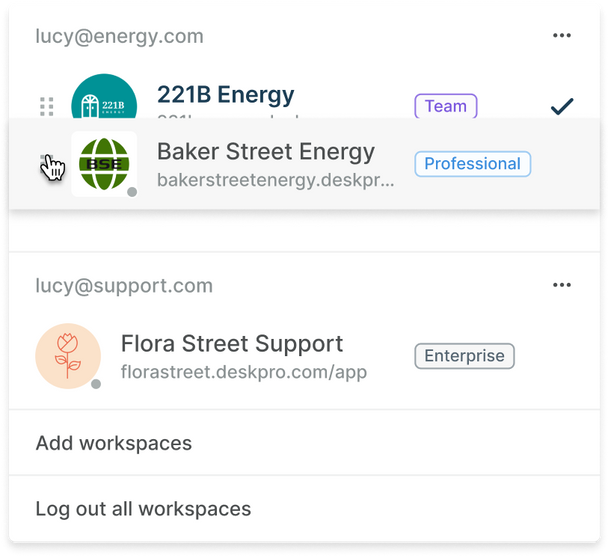Select the Baker Street Energy workspace name

[266, 152]
